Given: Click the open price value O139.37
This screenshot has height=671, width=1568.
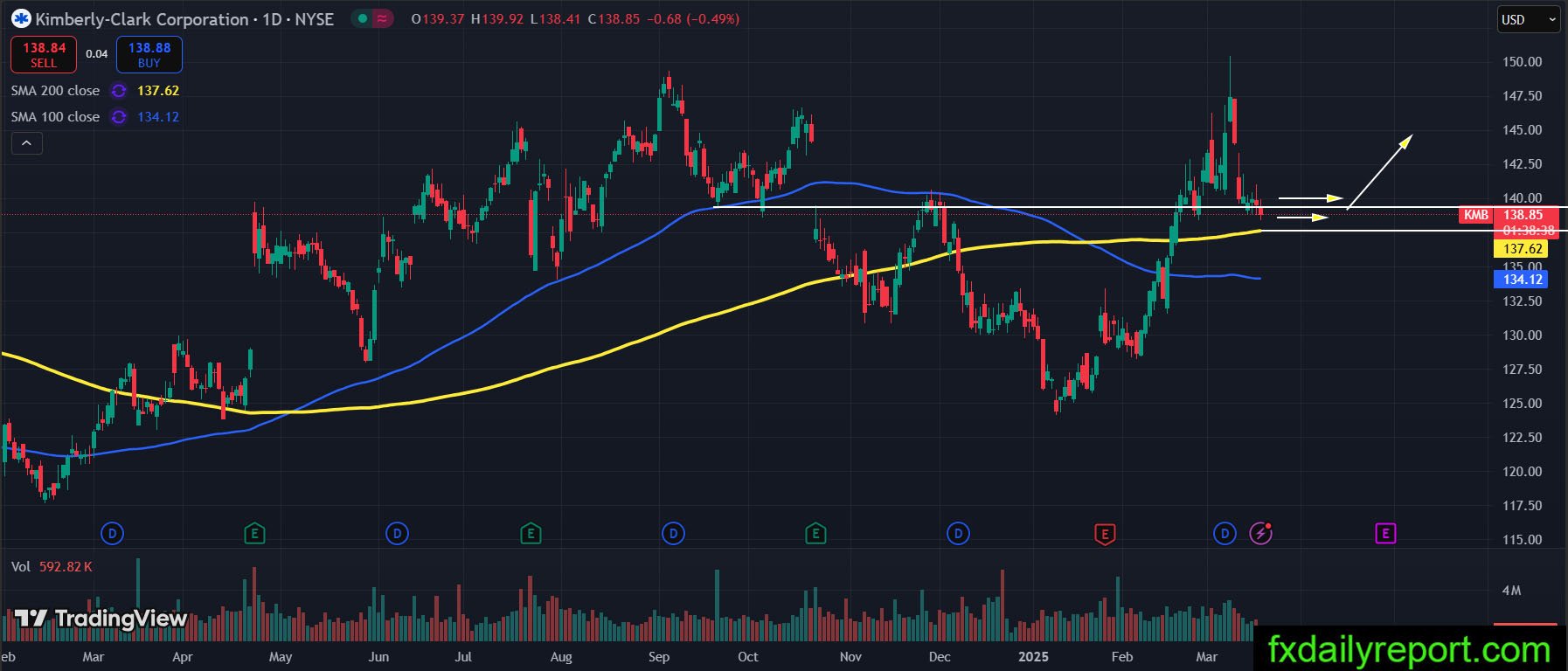Looking at the screenshot, I should point(438,19).
